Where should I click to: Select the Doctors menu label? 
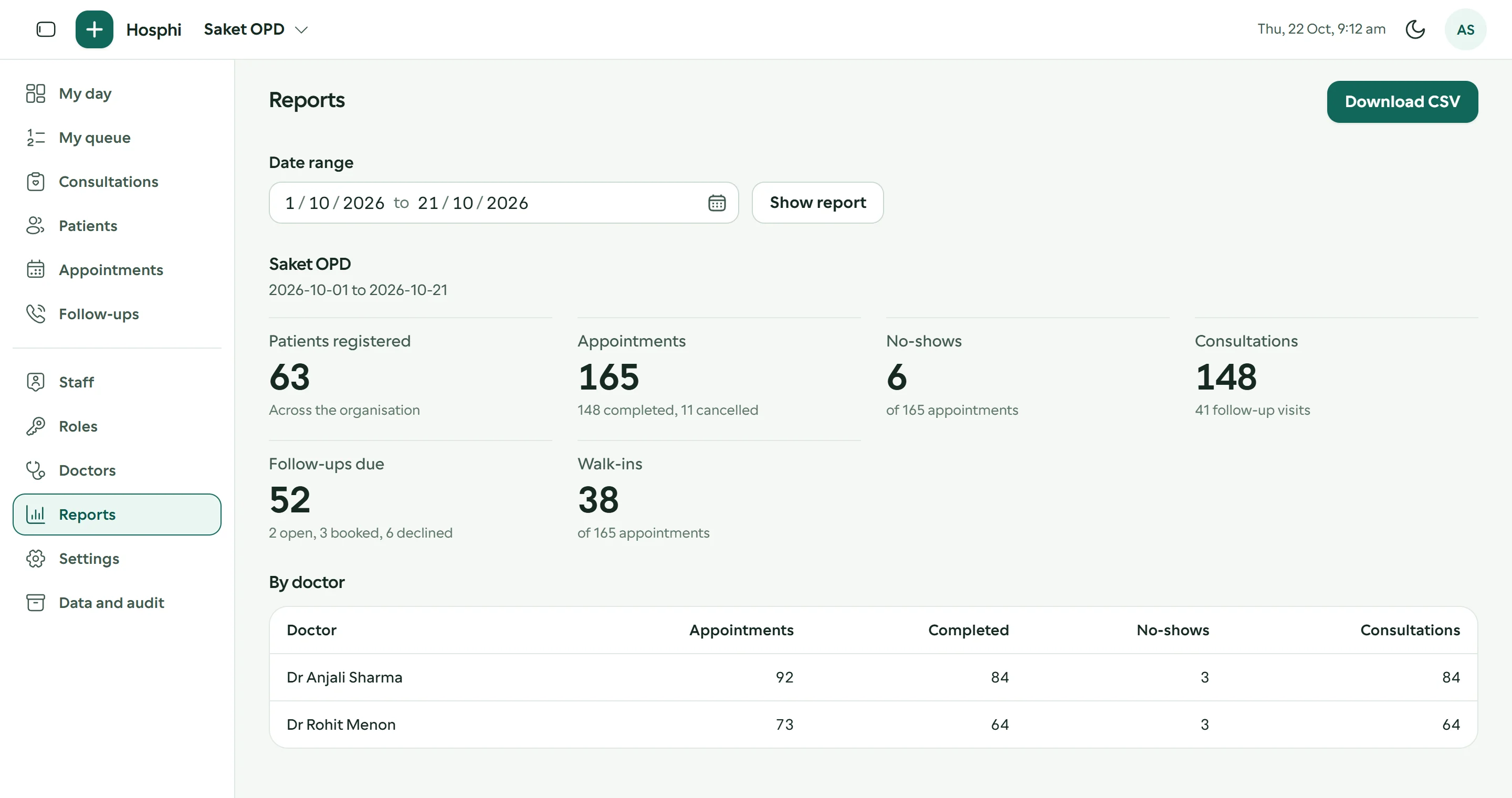point(87,470)
